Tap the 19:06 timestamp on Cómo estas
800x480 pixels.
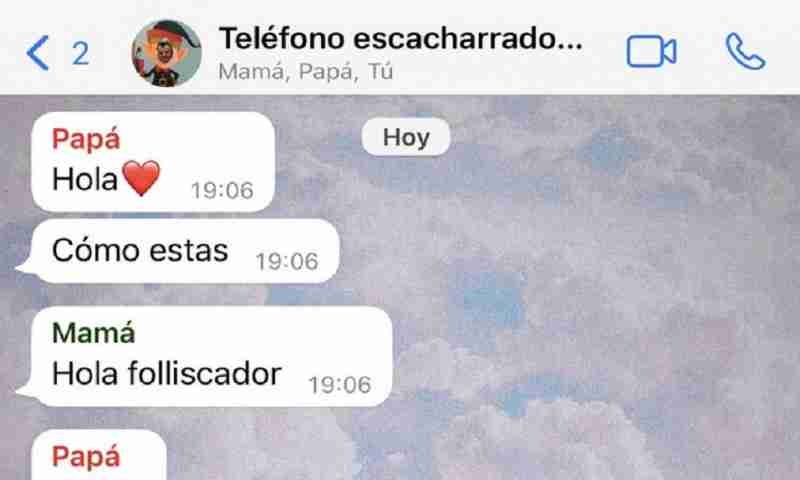click(287, 262)
